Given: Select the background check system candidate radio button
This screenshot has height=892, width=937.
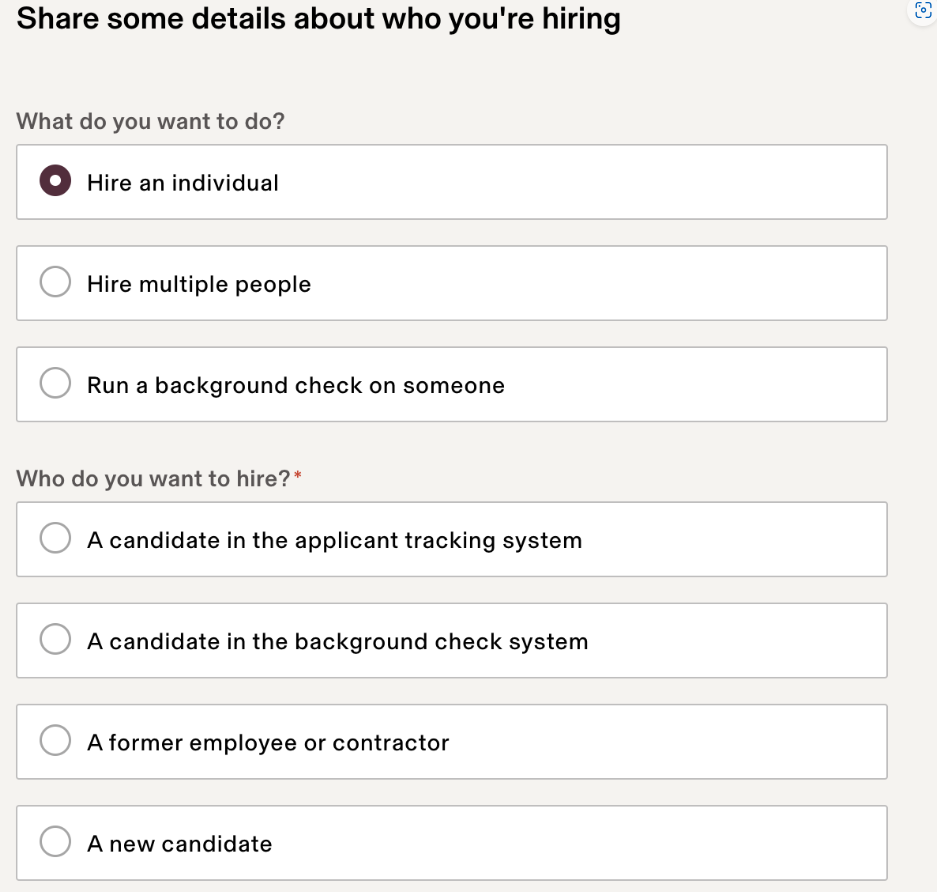Looking at the screenshot, I should [55, 640].
